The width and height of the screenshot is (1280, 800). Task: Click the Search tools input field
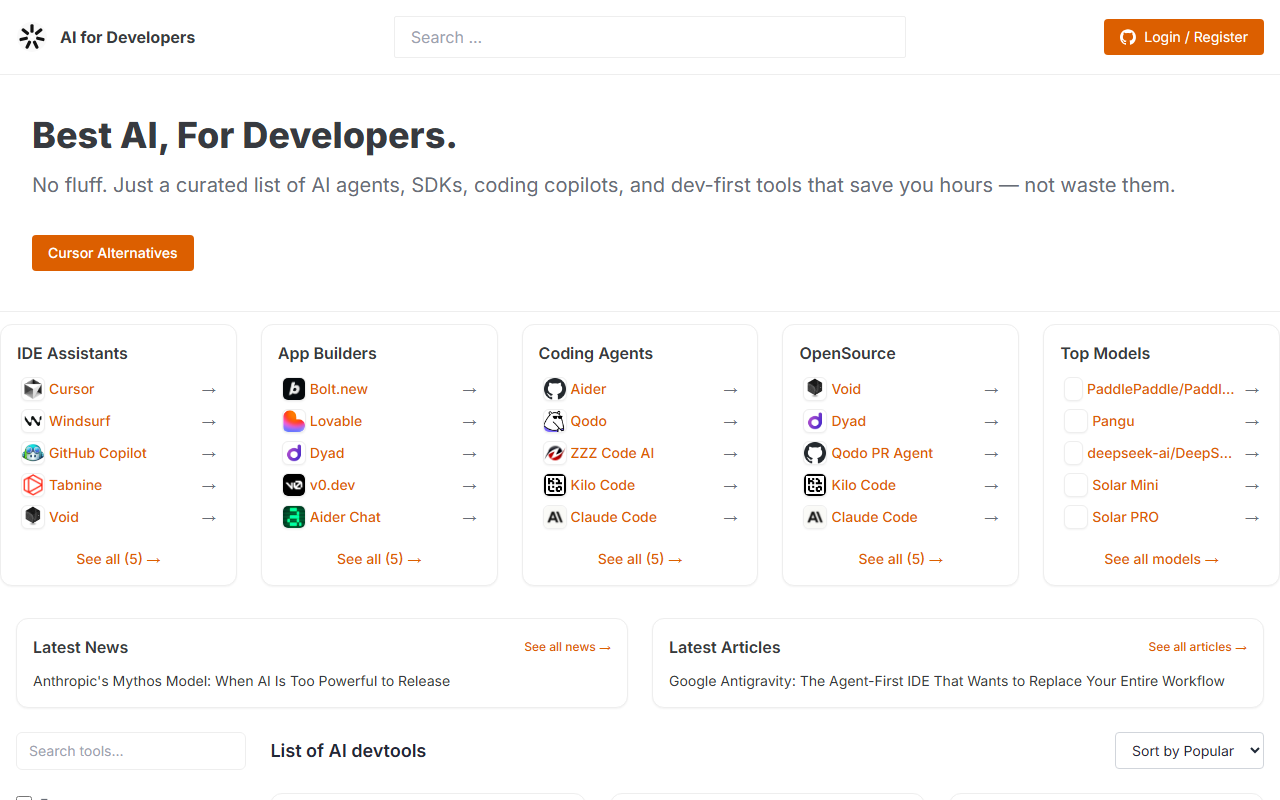(x=131, y=751)
